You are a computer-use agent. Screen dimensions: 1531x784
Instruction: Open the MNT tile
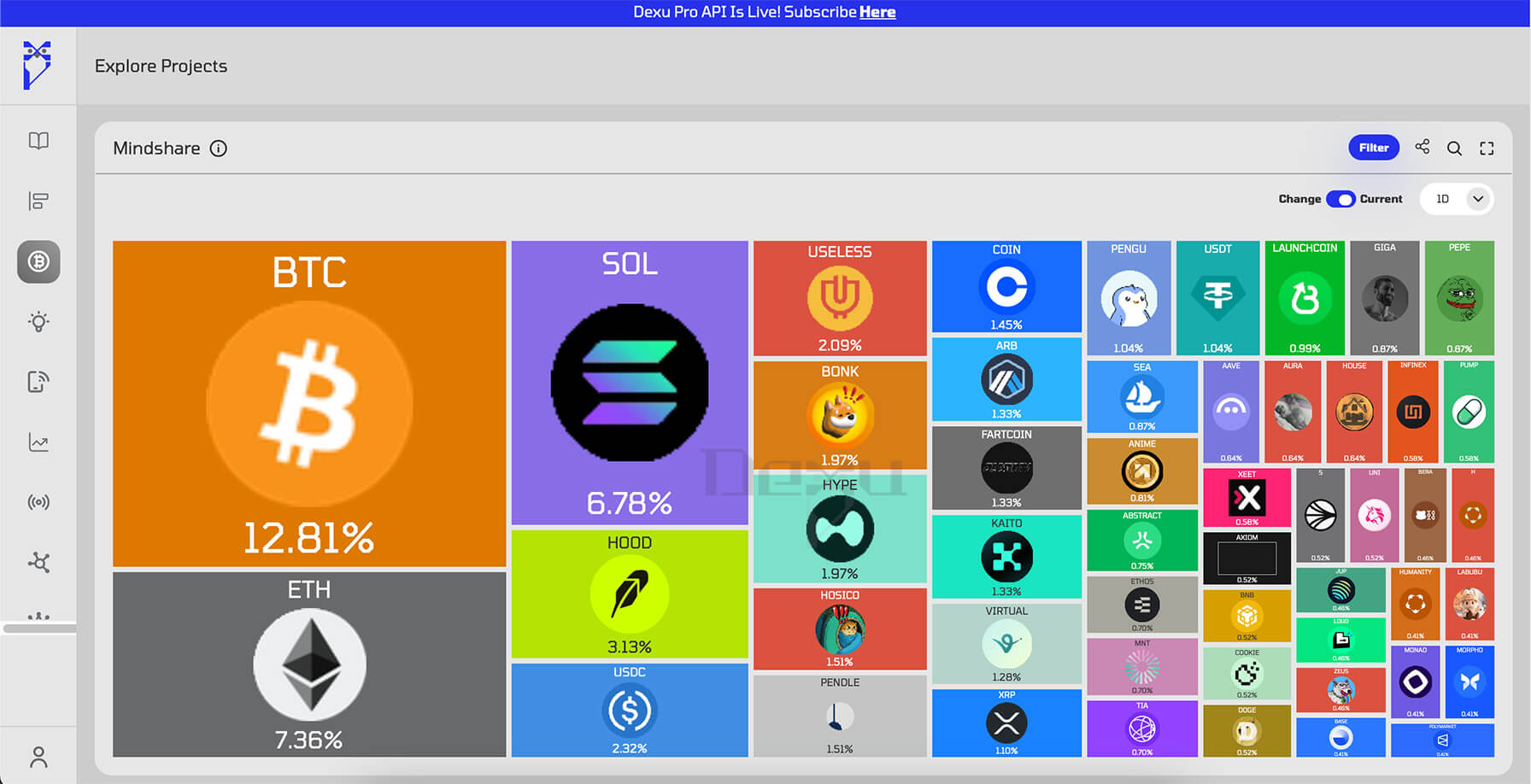point(1142,667)
